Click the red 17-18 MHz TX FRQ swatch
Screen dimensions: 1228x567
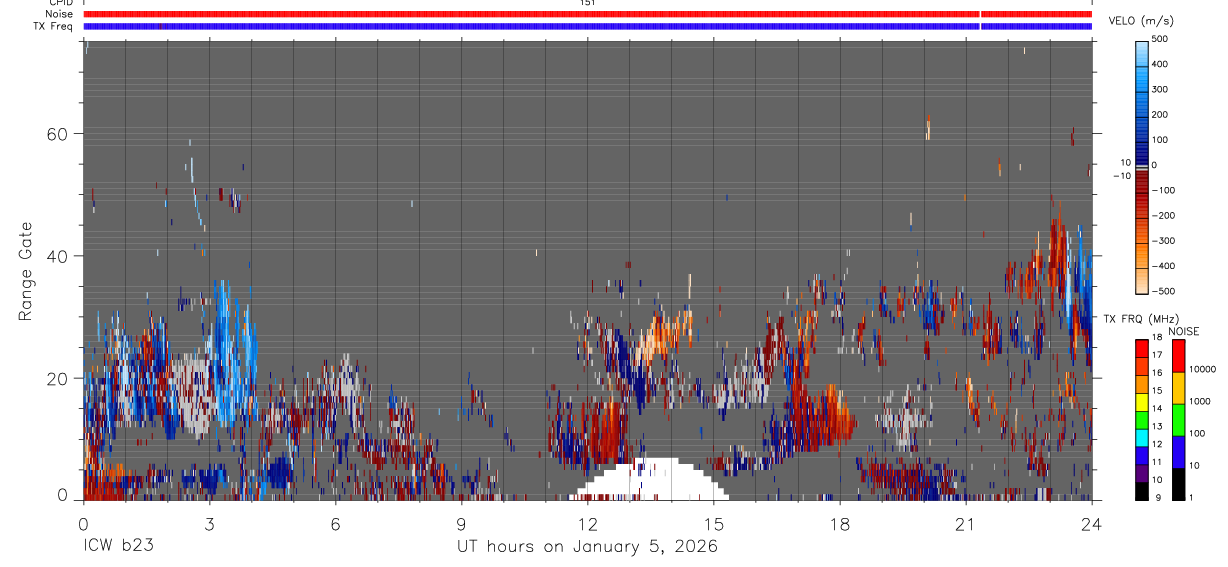click(x=1141, y=349)
